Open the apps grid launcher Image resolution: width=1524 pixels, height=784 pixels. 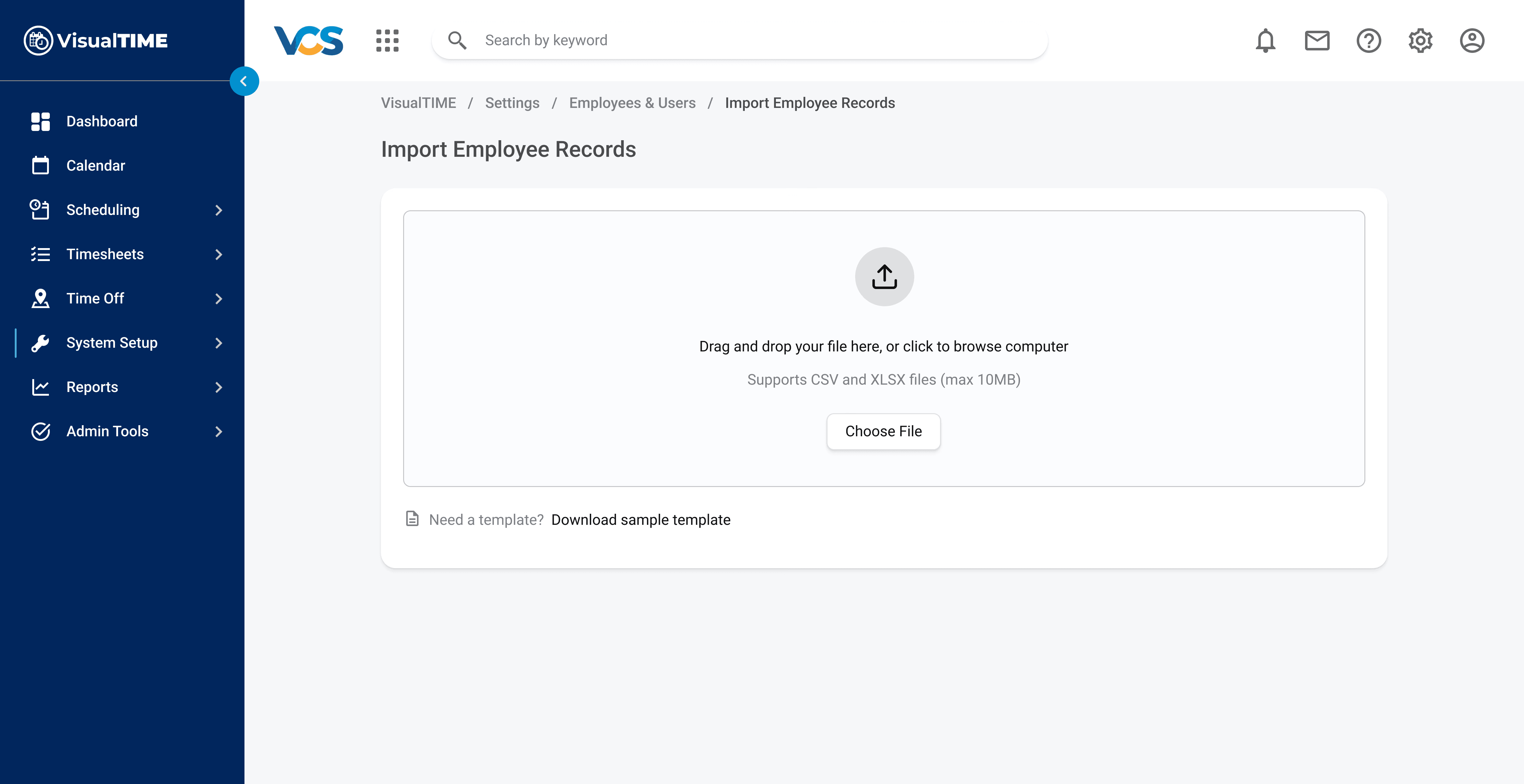(x=387, y=40)
